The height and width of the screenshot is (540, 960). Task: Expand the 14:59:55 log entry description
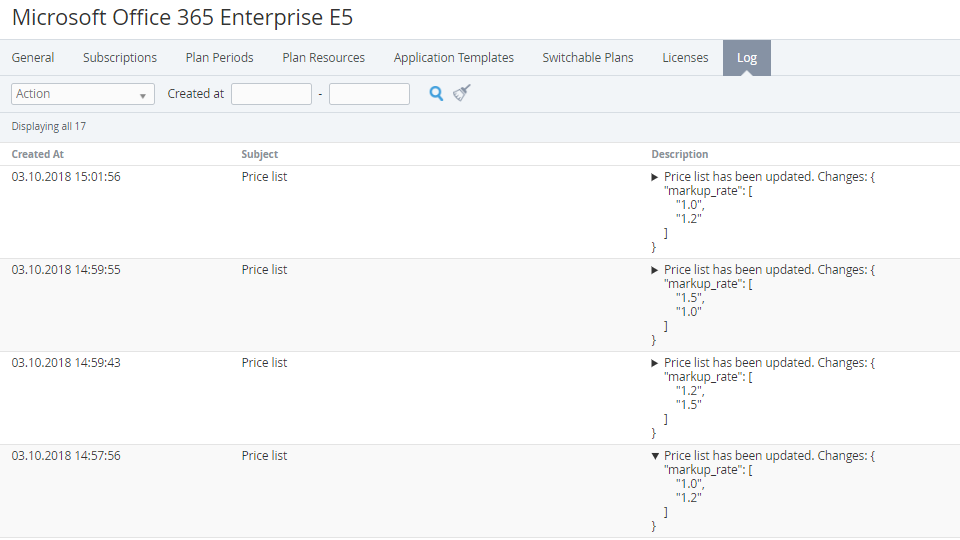click(x=654, y=270)
